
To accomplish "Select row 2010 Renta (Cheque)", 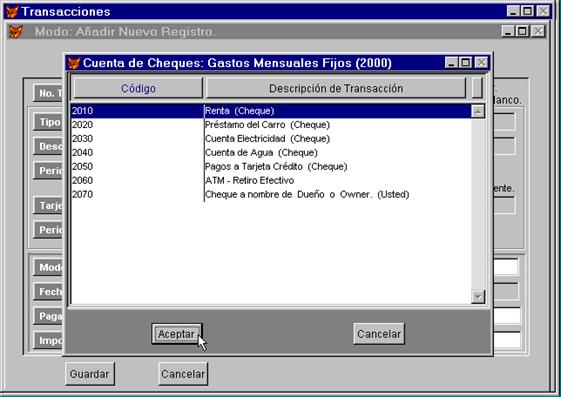I will (x=271, y=111).
